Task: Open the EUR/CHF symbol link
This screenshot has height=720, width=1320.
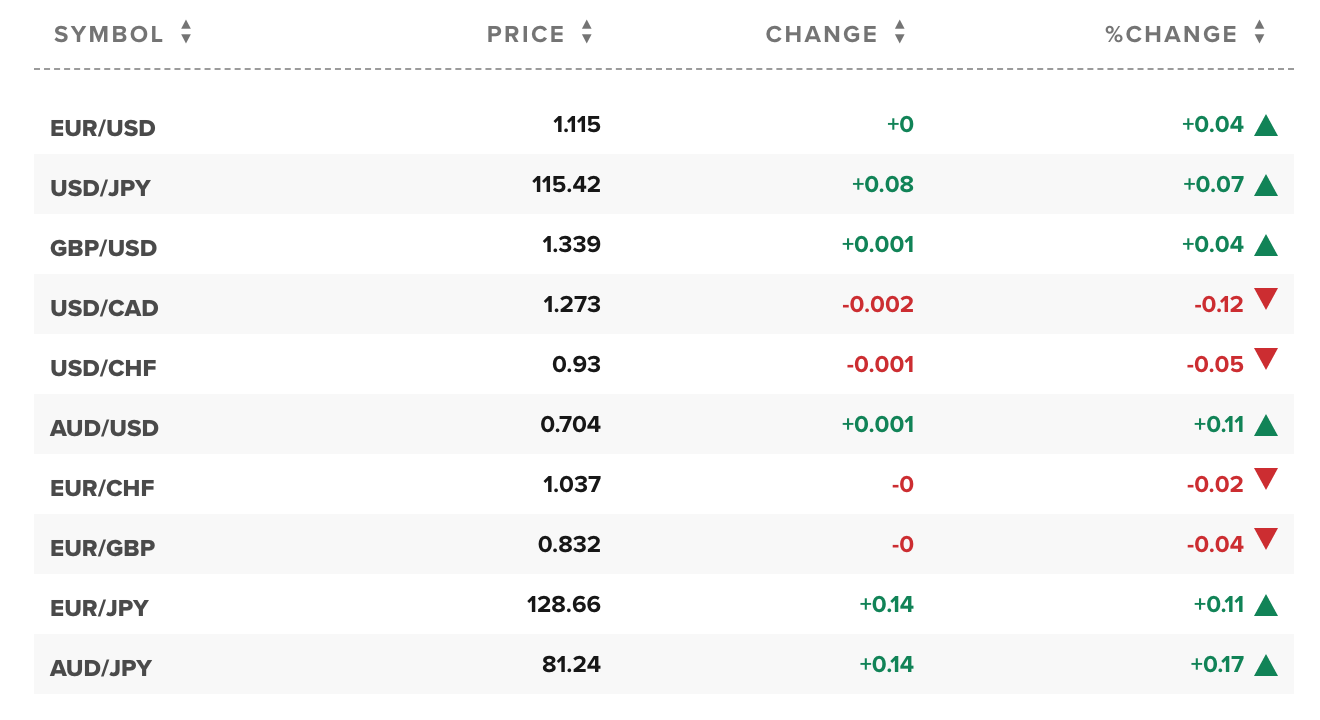Action: point(102,488)
